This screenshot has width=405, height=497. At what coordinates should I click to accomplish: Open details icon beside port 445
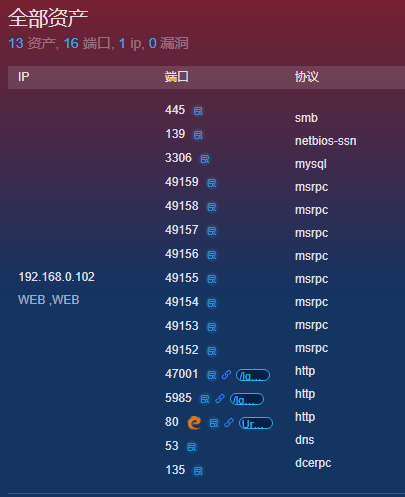[198, 111]
